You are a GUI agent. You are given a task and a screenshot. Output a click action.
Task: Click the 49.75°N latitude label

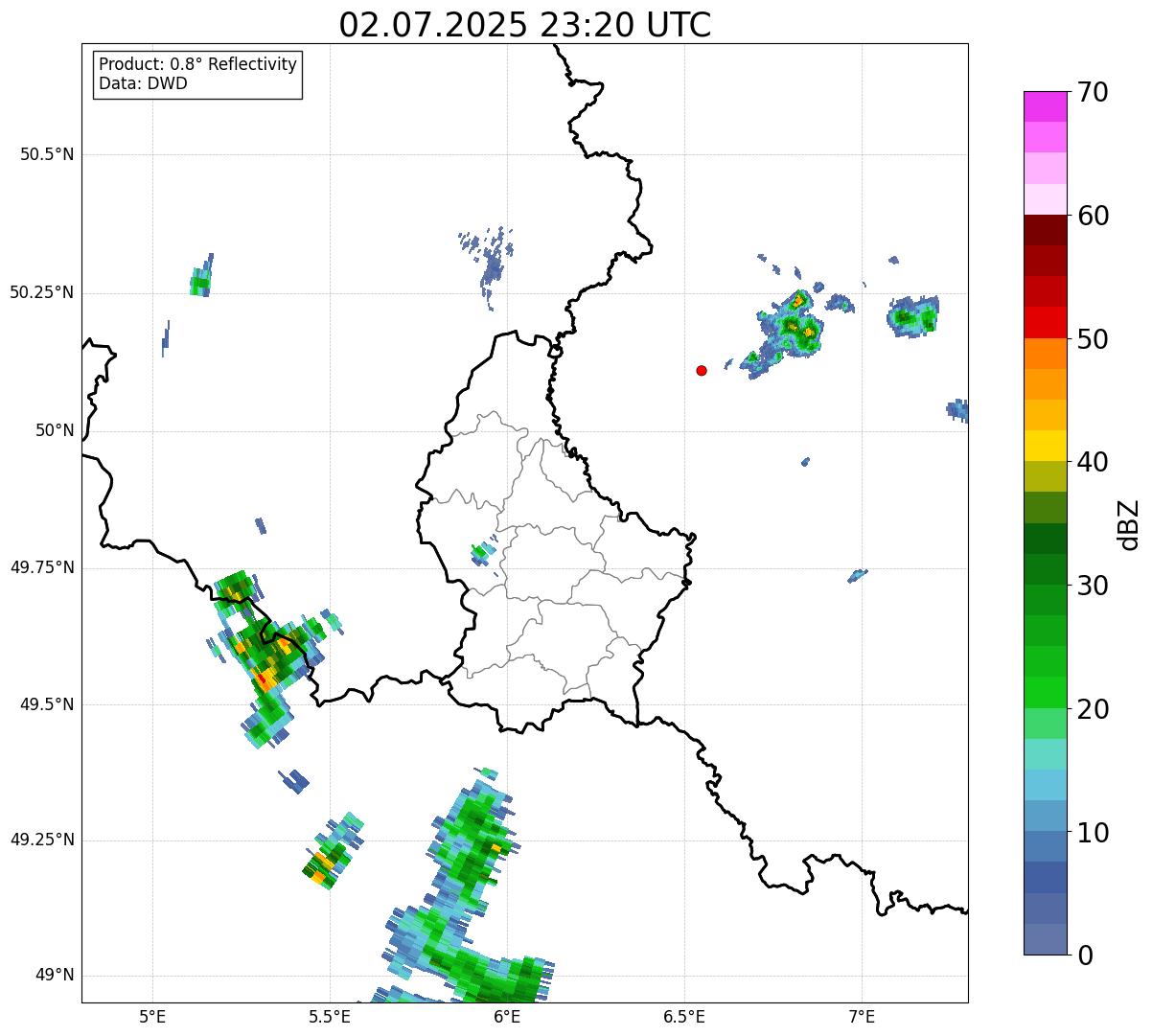pos(42,567)
